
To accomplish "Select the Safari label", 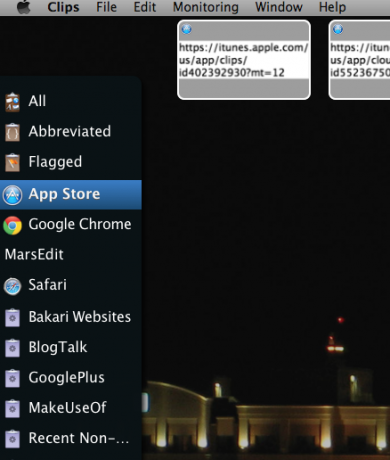I will [48, 285].
